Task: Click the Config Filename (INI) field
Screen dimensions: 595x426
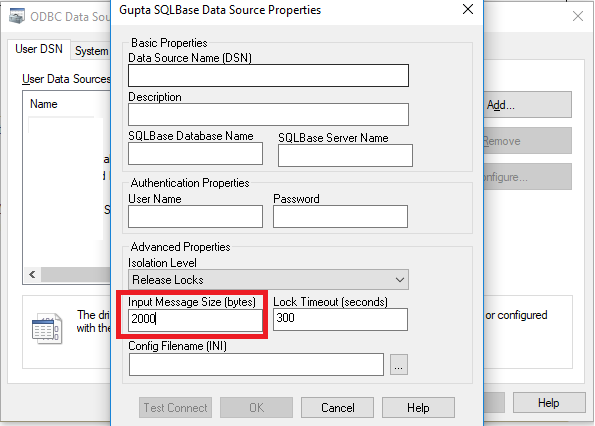Action: [x=256, y=365]
